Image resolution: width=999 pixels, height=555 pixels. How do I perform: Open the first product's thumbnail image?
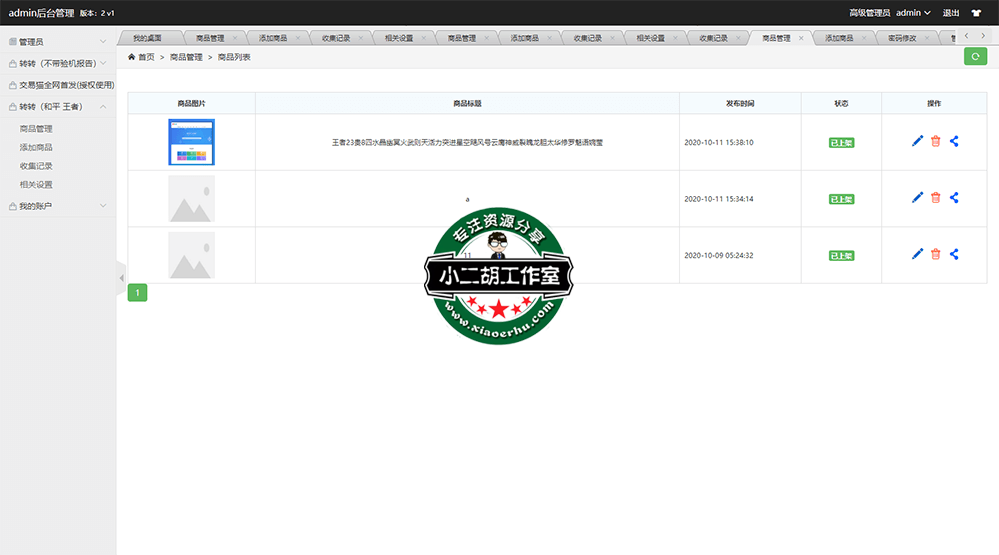pos(191,142)
